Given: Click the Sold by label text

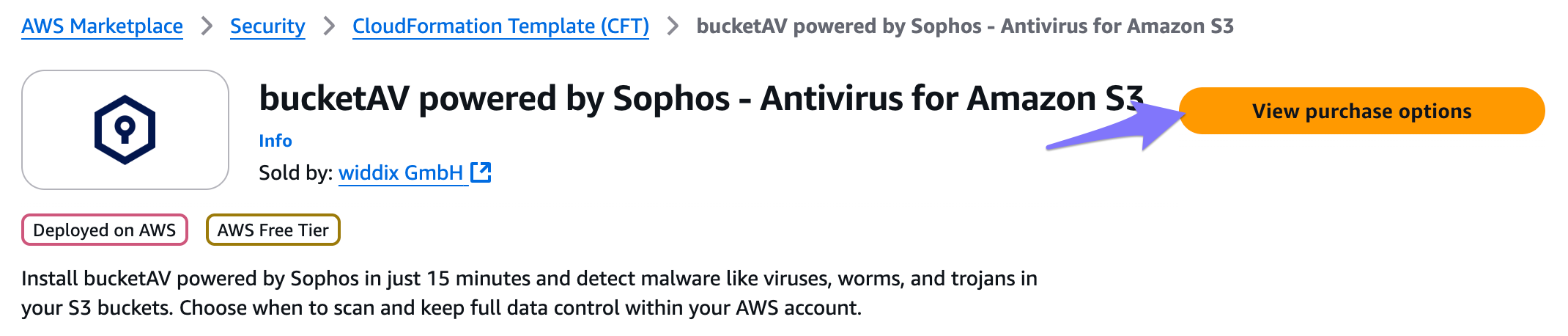Looking at the screenshot, I should pyautogui.click(x=296, y=172).
